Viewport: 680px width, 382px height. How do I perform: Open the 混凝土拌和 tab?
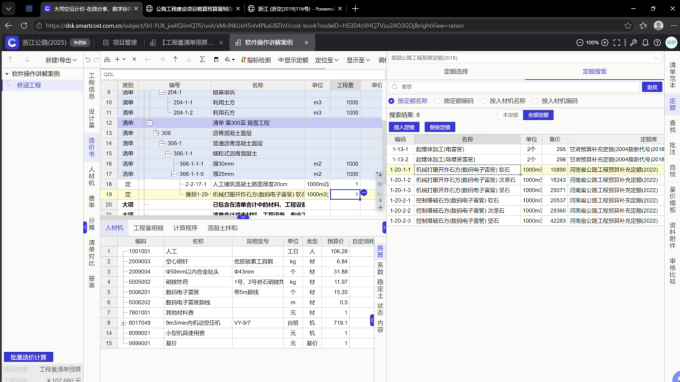[222, 228]
